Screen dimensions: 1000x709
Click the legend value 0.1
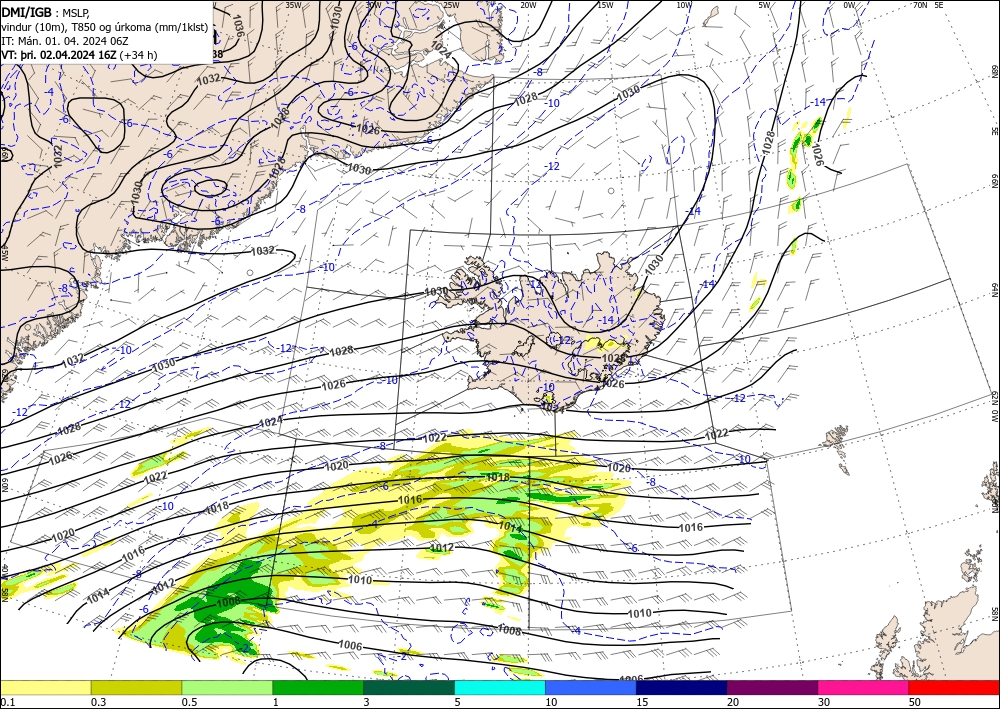(6, 702)
